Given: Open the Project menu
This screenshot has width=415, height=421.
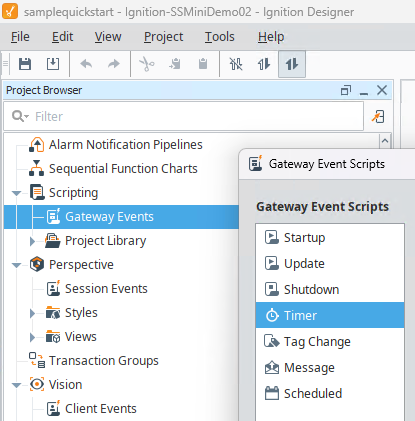Looking at the screenshot, I should [163, 37].
